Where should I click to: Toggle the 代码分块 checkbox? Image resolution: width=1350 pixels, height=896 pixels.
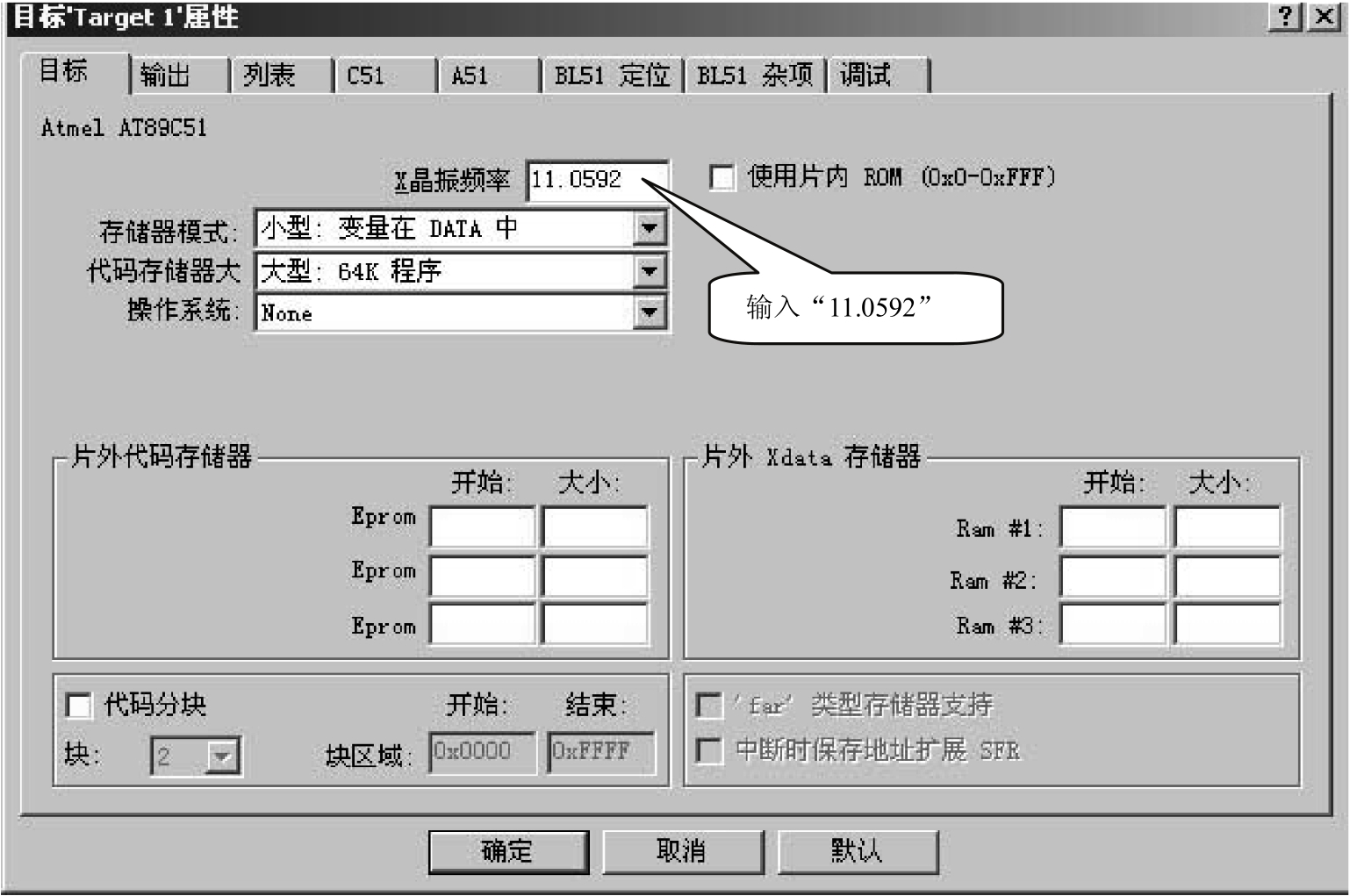point(79,705)
